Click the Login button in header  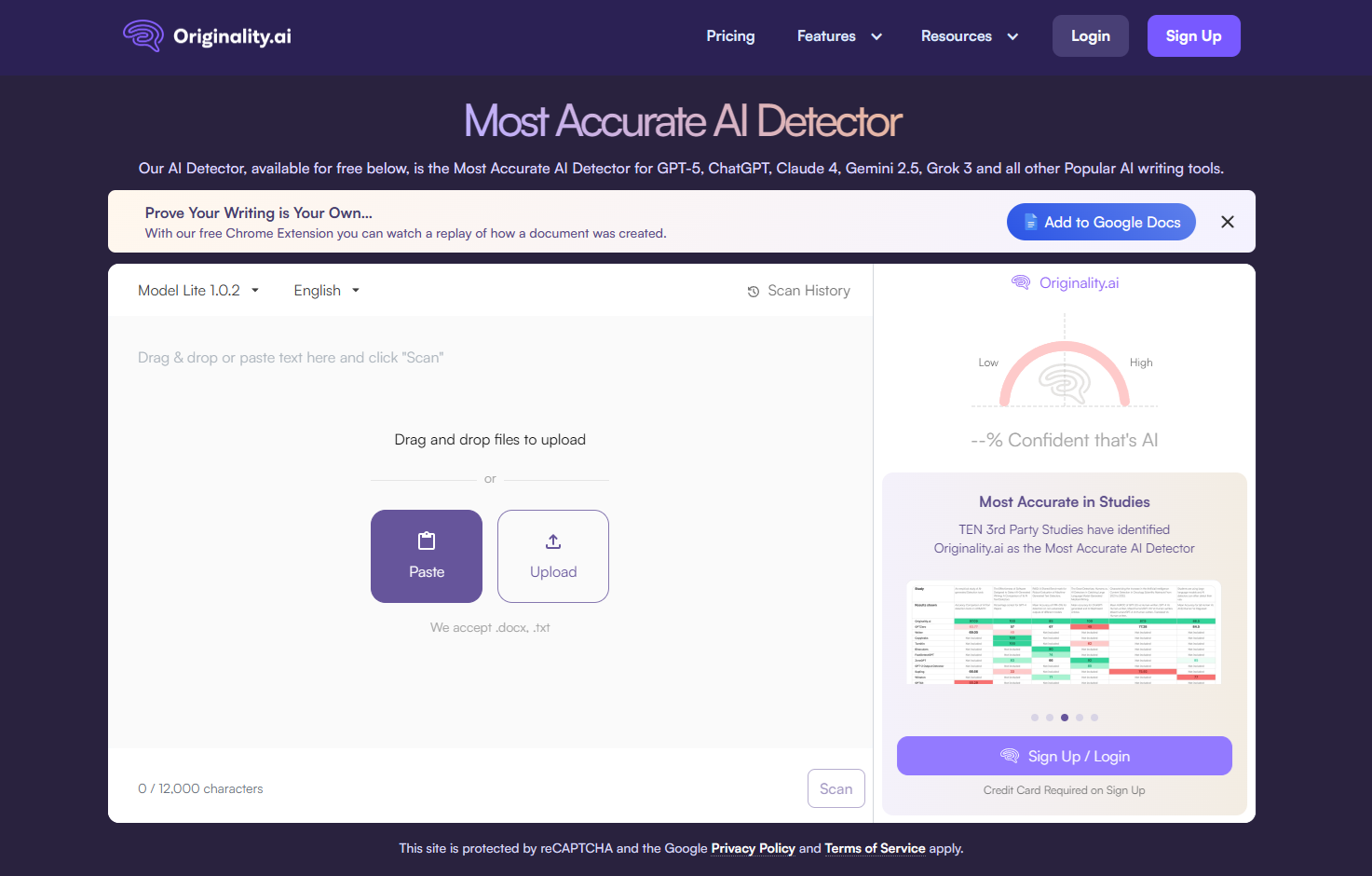pyautogui.click(x=1091, y=35)
